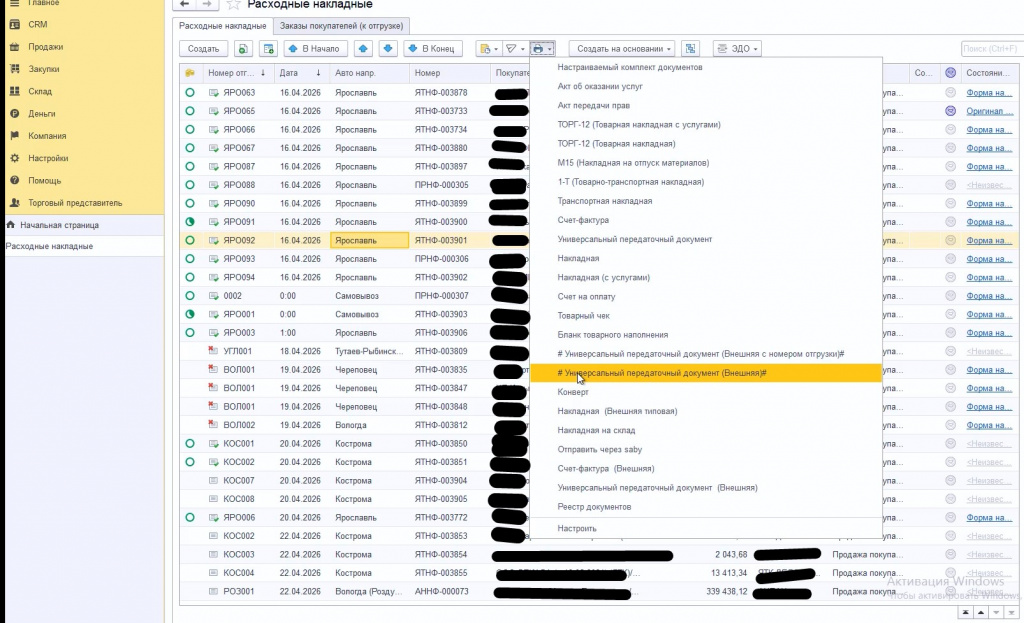The image size is (1024, 623).
Task: Click the Состояни... column header
Action: pos(988,72)
